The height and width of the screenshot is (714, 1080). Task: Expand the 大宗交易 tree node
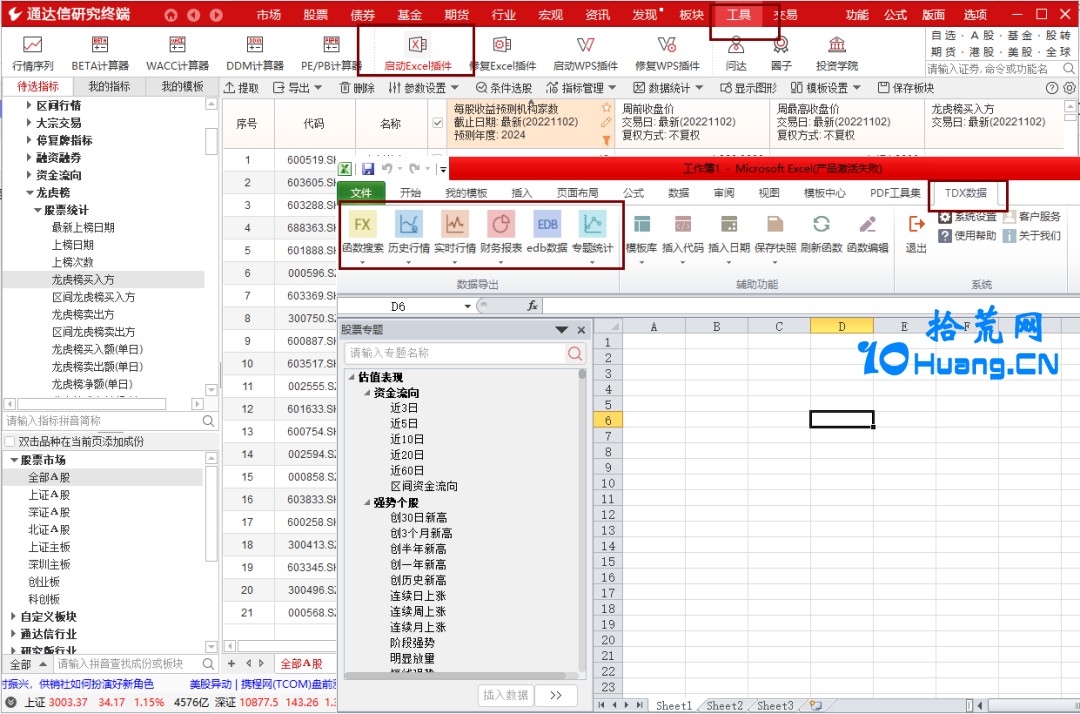[x=29, y=123]
